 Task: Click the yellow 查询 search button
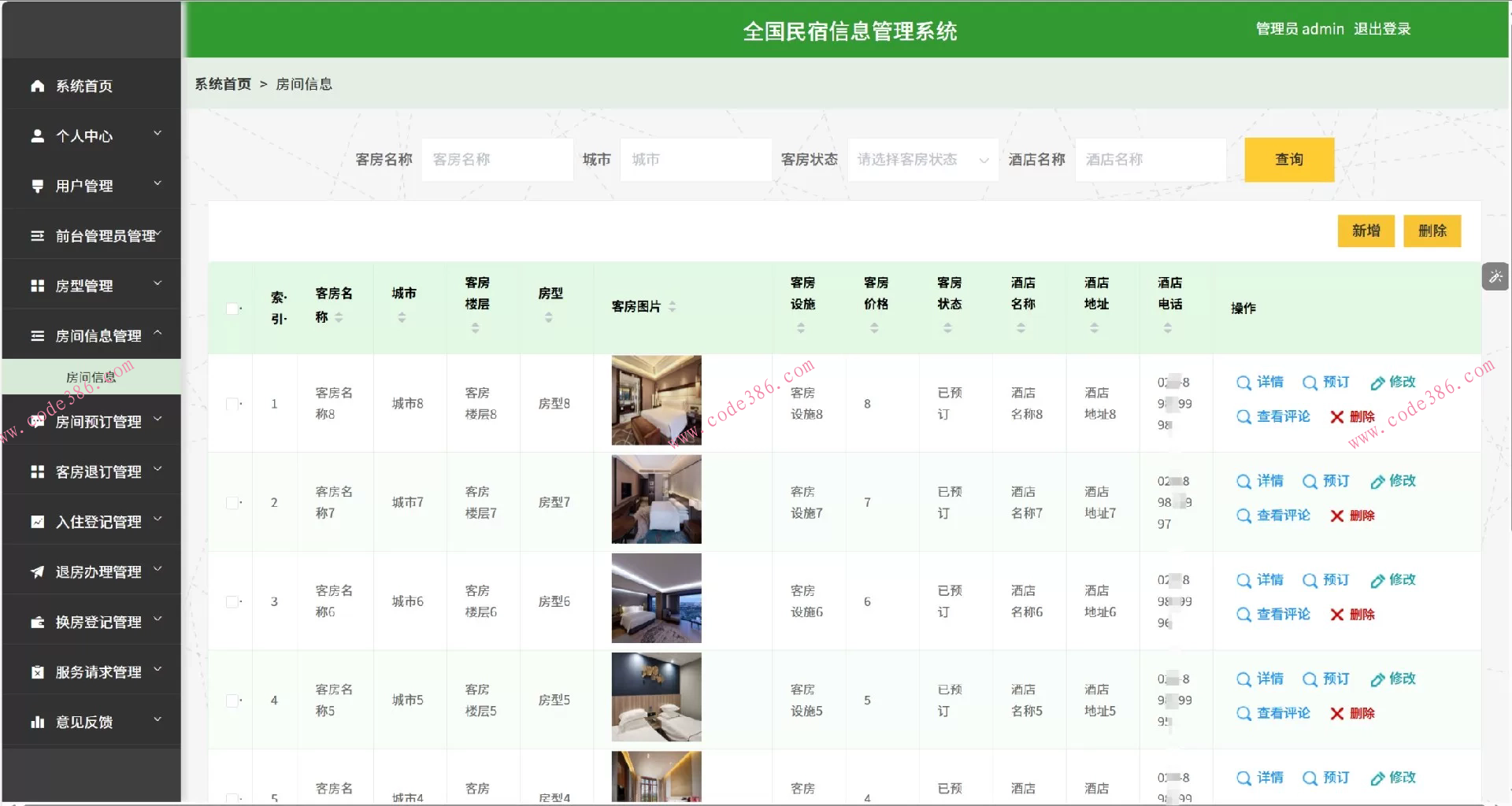tap(1288, 159)
